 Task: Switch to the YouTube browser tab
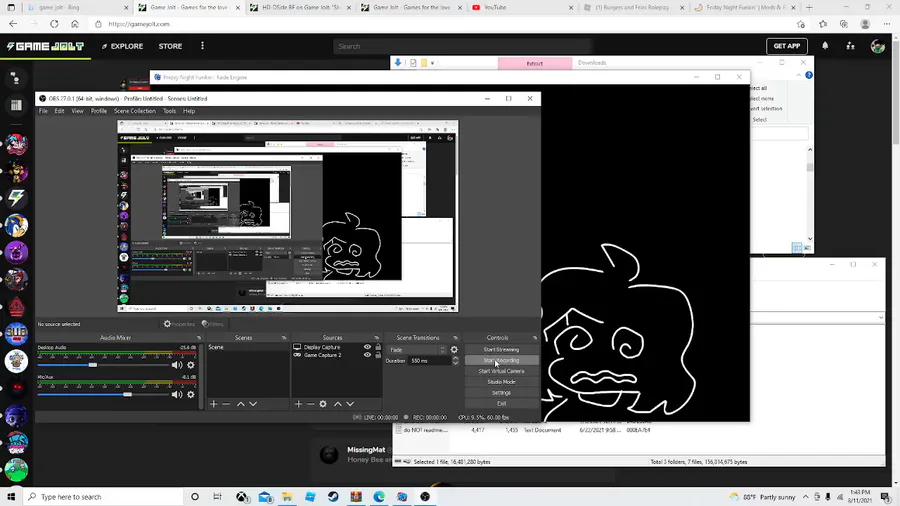click(x=522, y=7)
